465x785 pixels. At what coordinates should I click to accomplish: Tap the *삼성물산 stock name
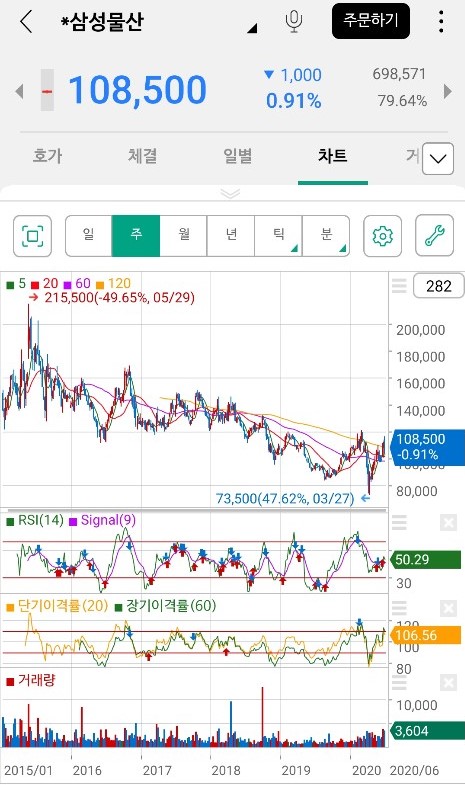102,22
